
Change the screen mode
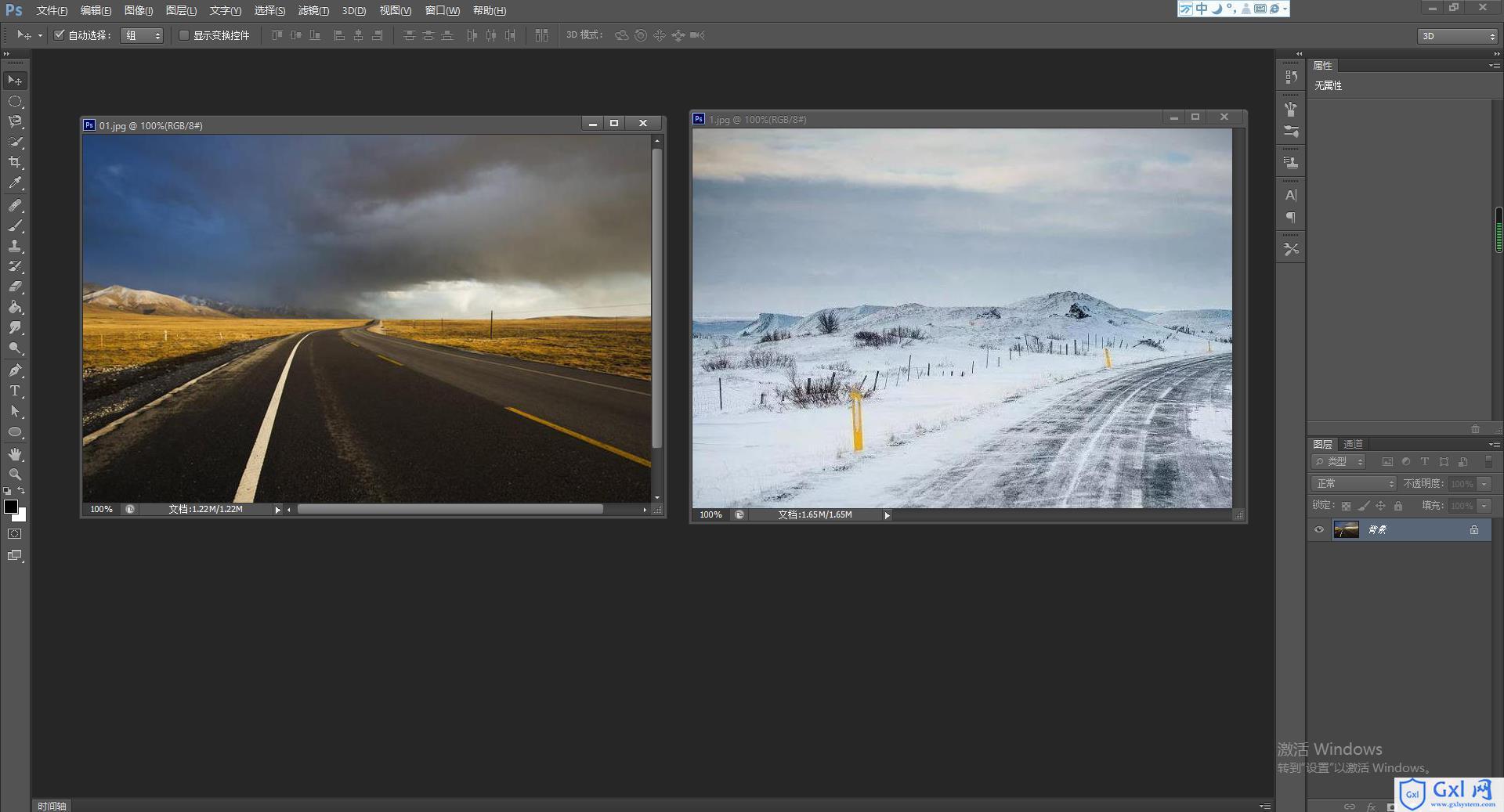15,555
